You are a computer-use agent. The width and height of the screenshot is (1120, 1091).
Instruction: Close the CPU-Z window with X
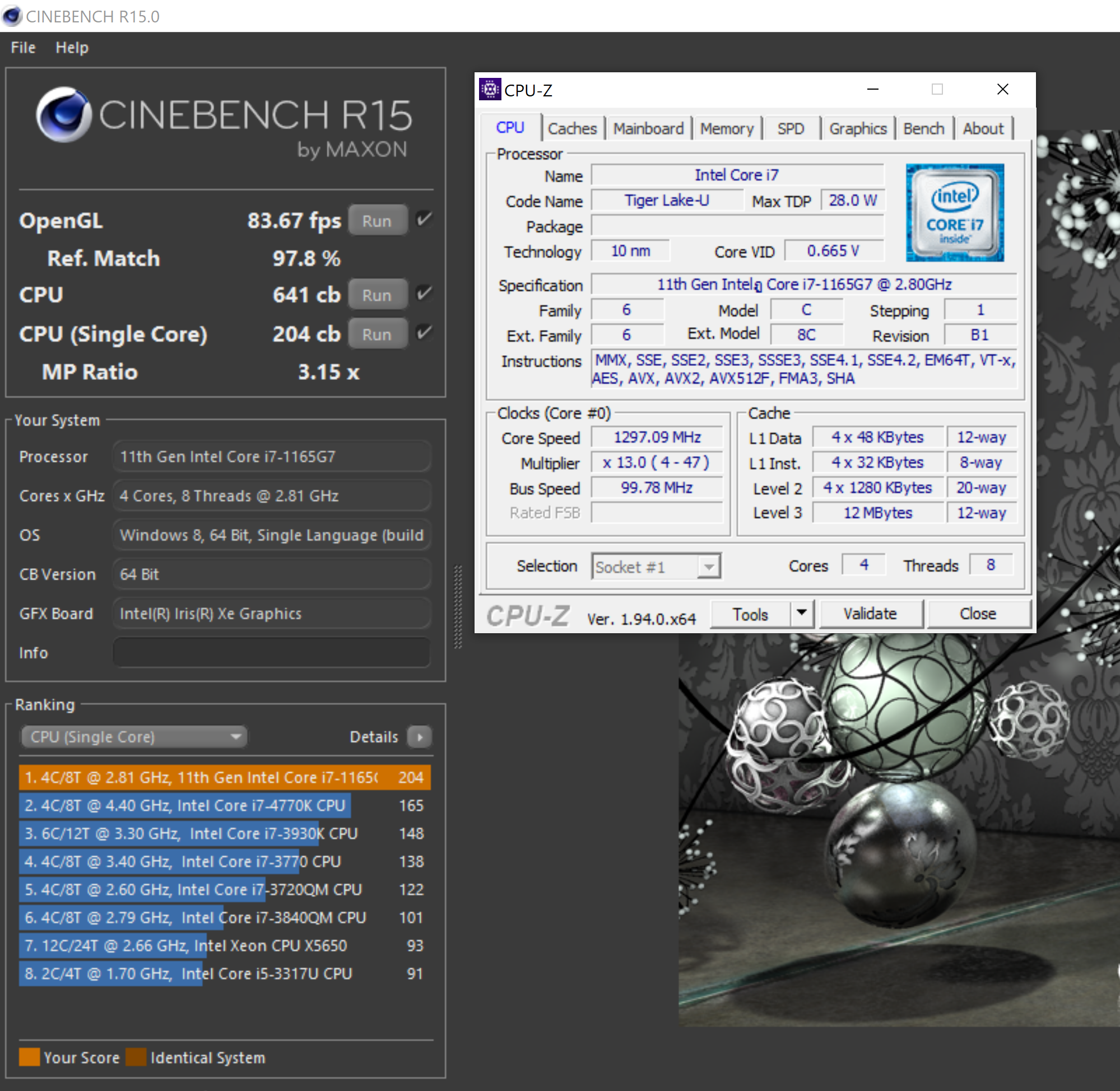pos(1002,90)
